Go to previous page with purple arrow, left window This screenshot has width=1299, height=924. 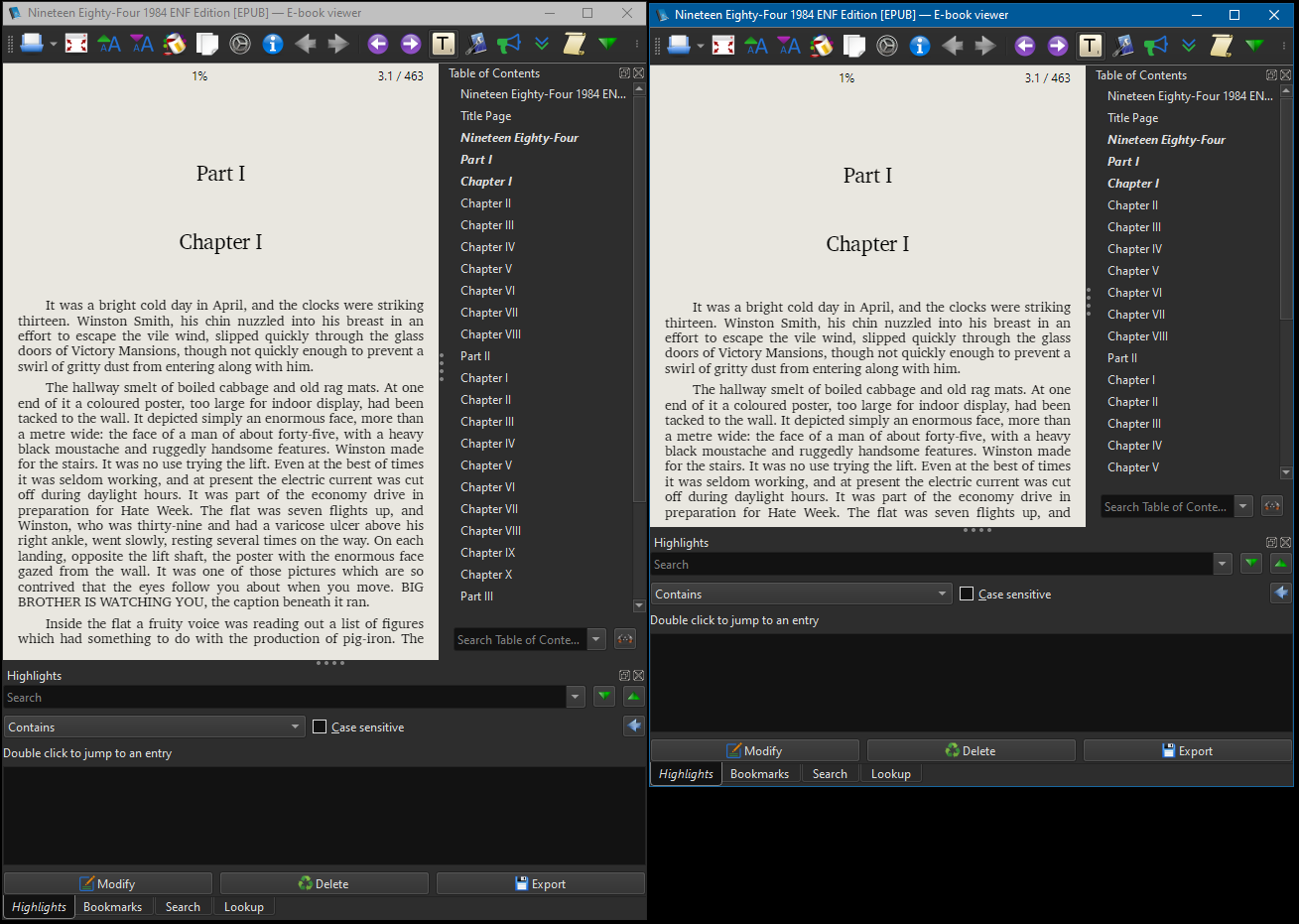point(378,44)
